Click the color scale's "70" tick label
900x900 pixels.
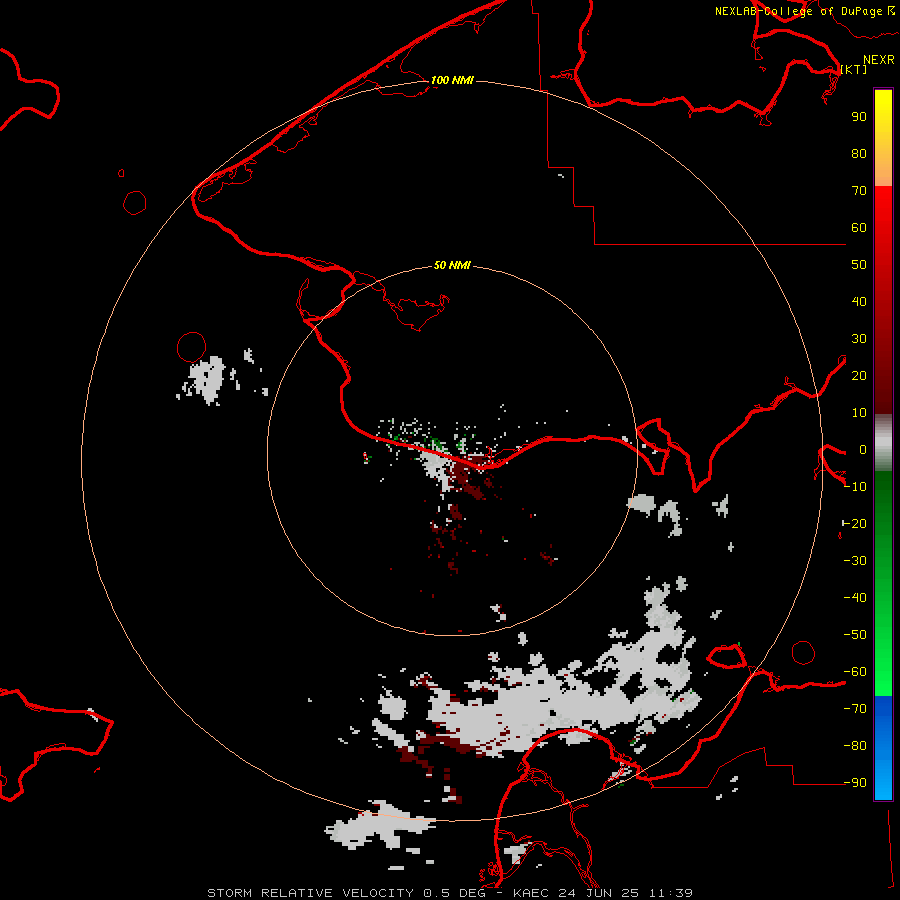tap(859, 191)
